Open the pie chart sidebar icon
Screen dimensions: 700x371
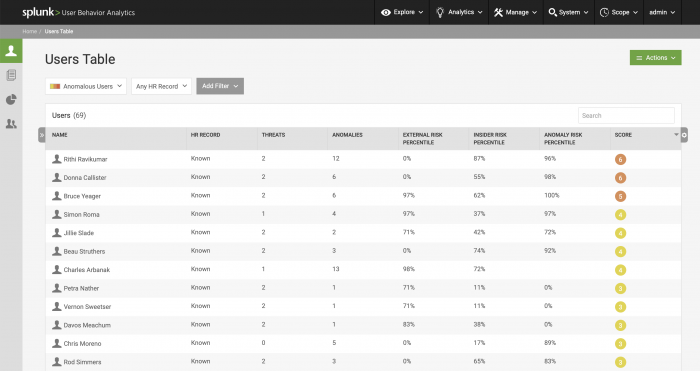click(x=11, y=99)
